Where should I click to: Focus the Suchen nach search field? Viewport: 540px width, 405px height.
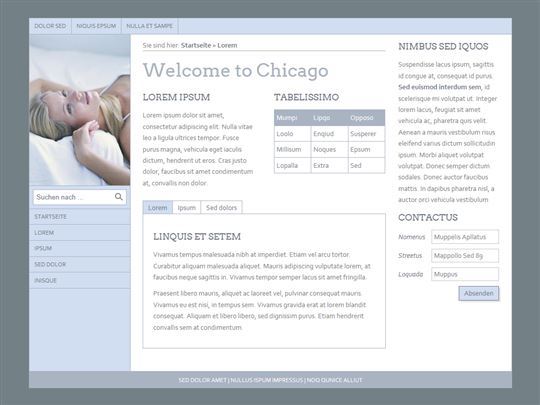coord(80,197)
